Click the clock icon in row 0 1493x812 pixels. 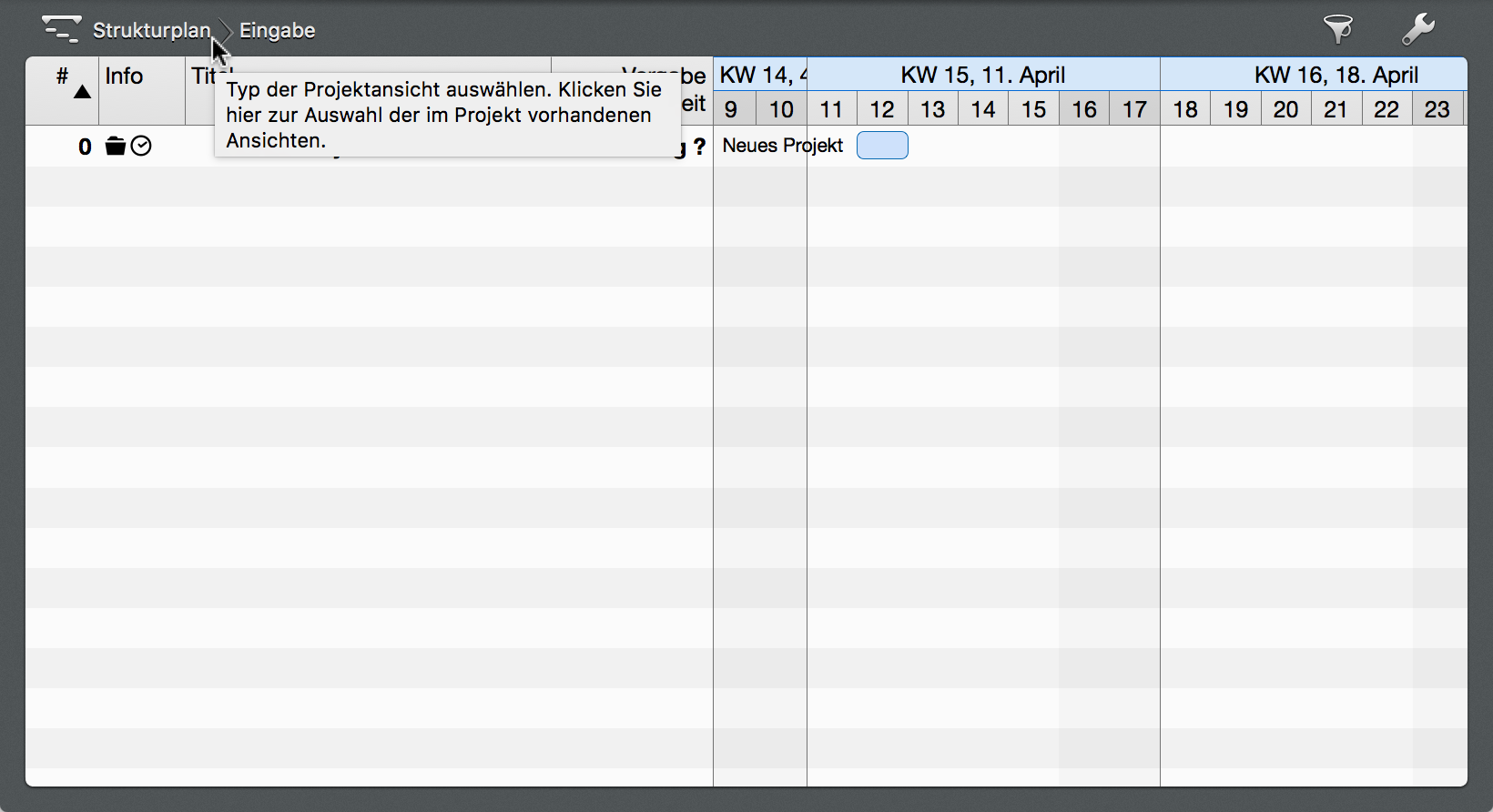point(141,146)
